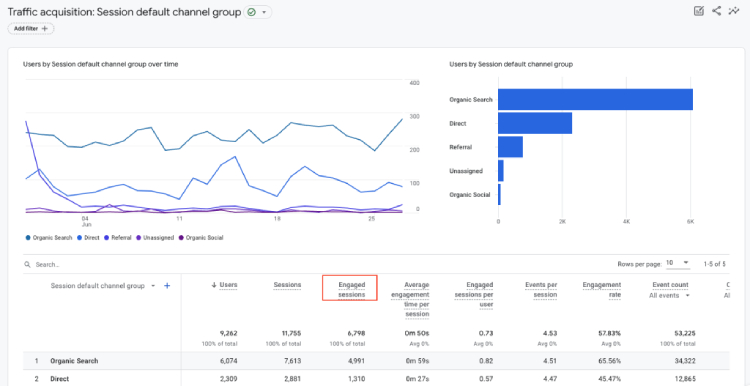
Task: Click the share report icon
Action: (x=716, y=11)
